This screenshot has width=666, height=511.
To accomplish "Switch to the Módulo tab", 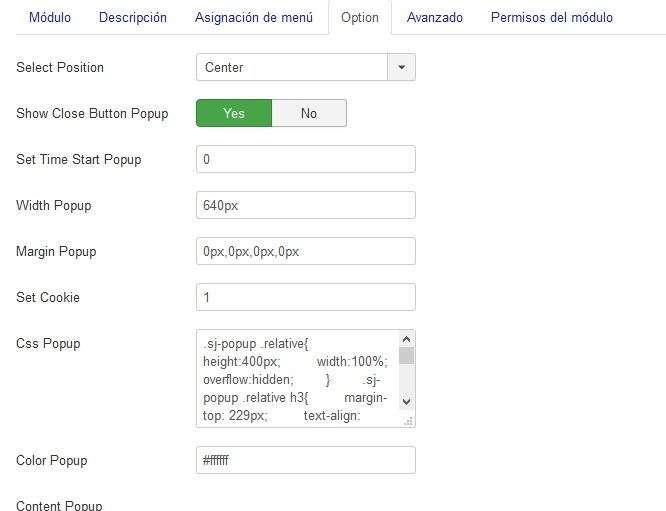I will pyautogui.click(x=50, y=17).
